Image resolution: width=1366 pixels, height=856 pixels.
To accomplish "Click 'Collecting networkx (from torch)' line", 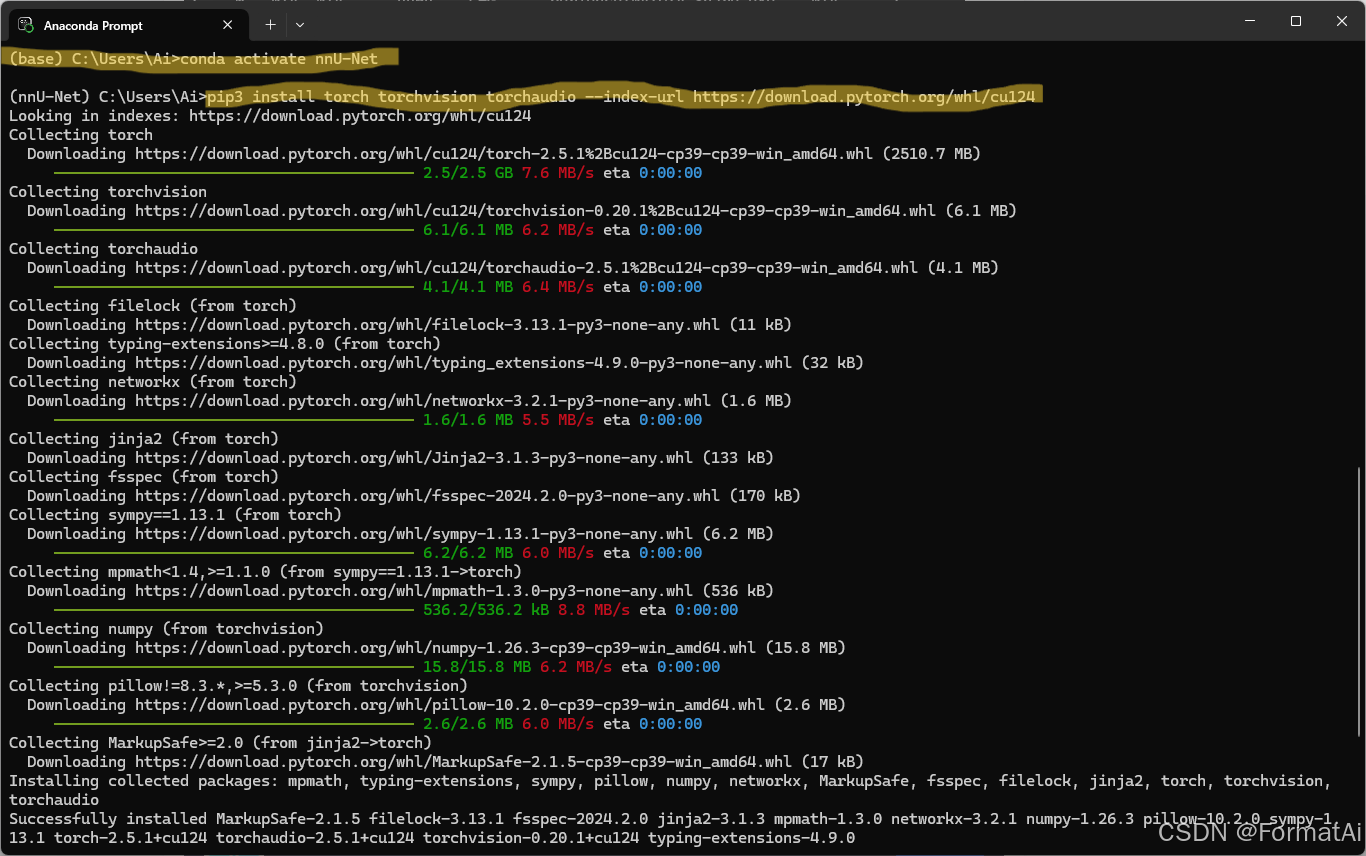I will tap(153, 382).
